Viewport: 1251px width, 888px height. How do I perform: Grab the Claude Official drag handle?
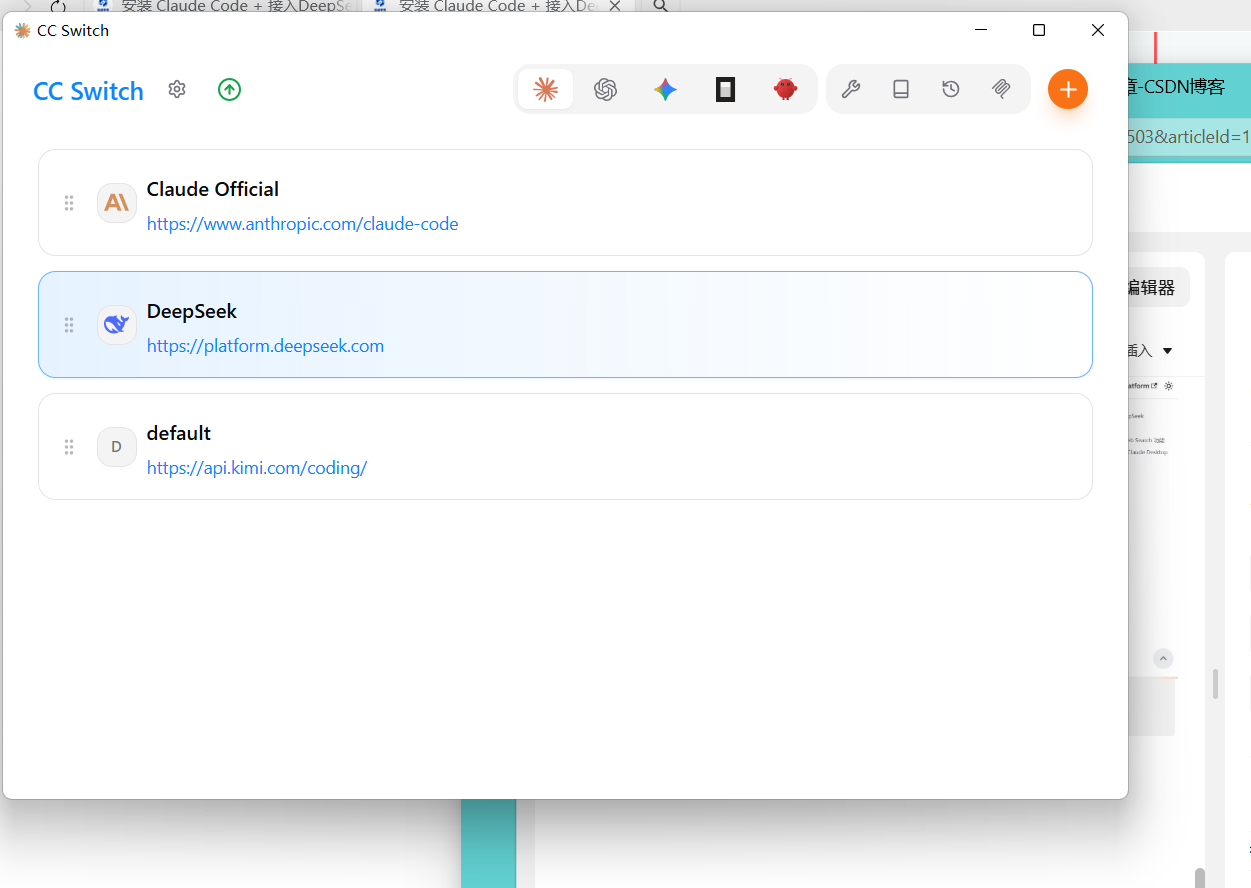pos(69,203)
